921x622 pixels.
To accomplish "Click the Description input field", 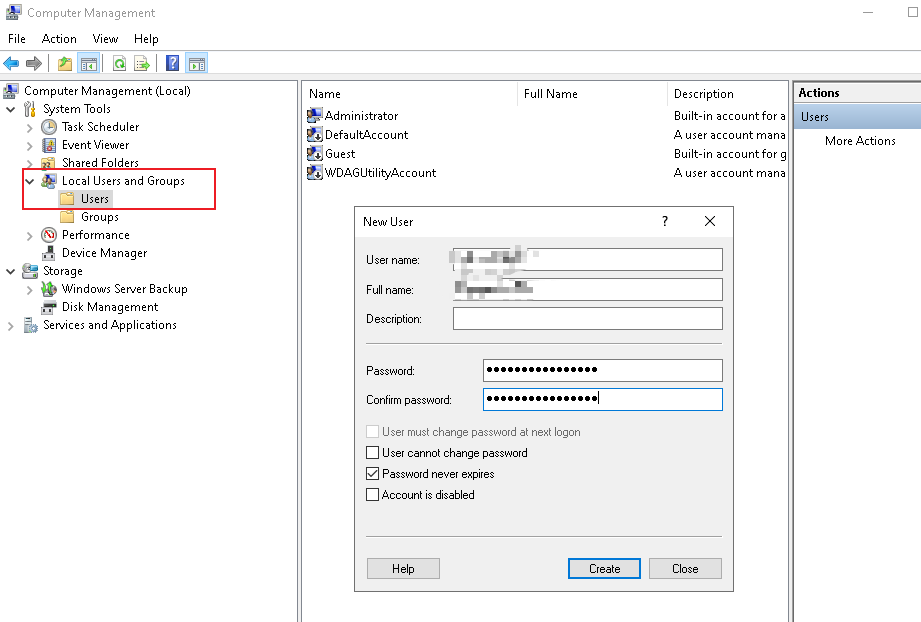I will click(x=587, y=319).
